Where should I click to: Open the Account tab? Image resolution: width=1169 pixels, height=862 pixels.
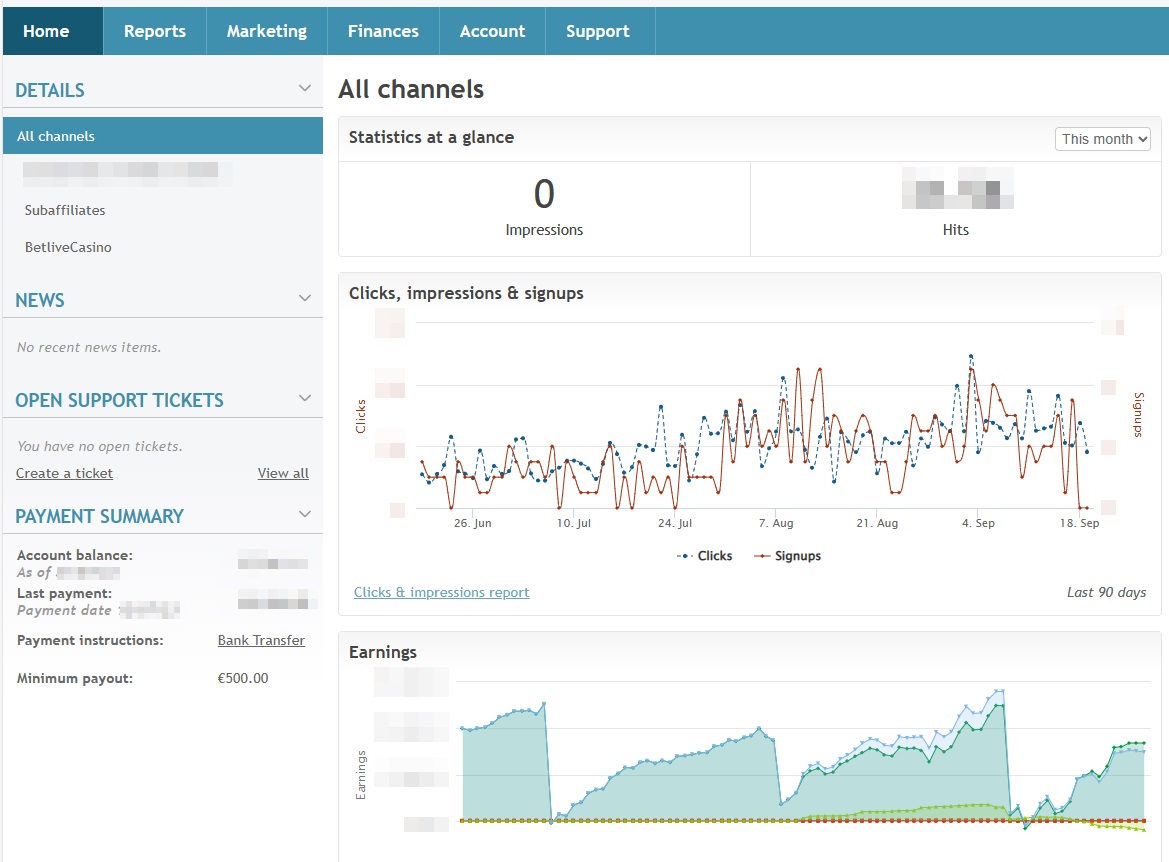click(492, 31)
